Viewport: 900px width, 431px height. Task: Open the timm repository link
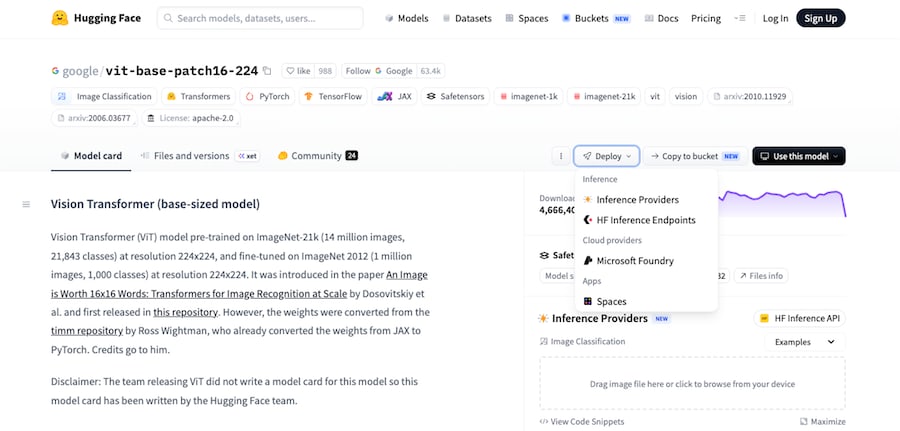click(87, 331)
